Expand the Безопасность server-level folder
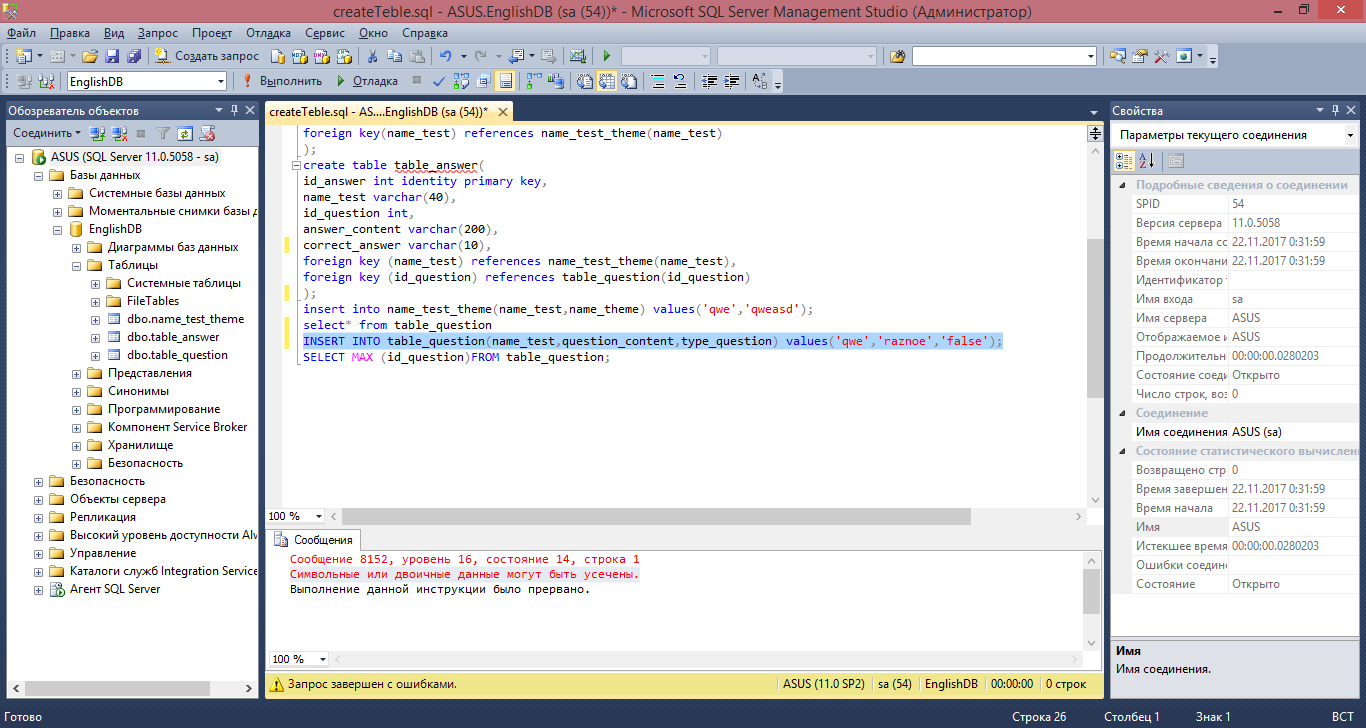Screen dimensions: 1366x728 coord(38,481)
